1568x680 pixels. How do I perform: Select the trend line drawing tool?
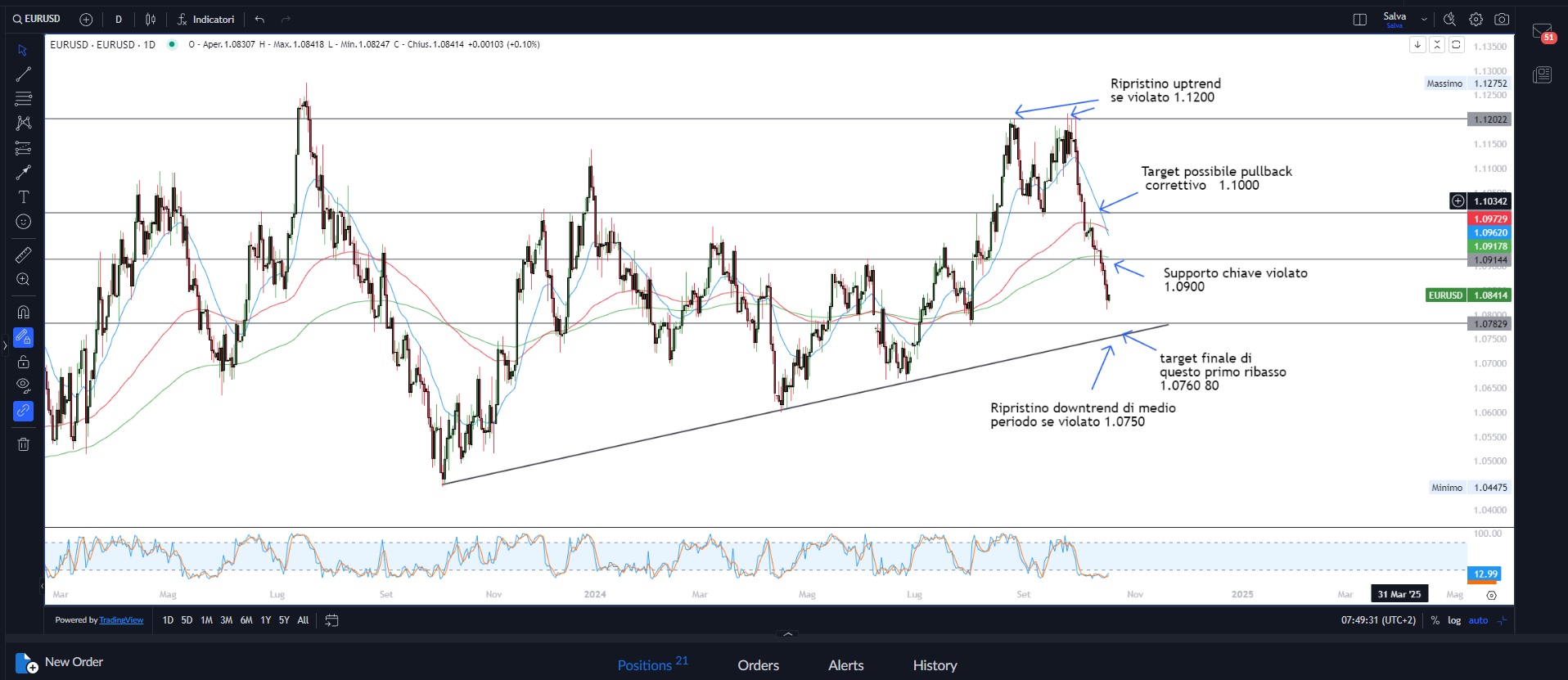coord(24,74)
